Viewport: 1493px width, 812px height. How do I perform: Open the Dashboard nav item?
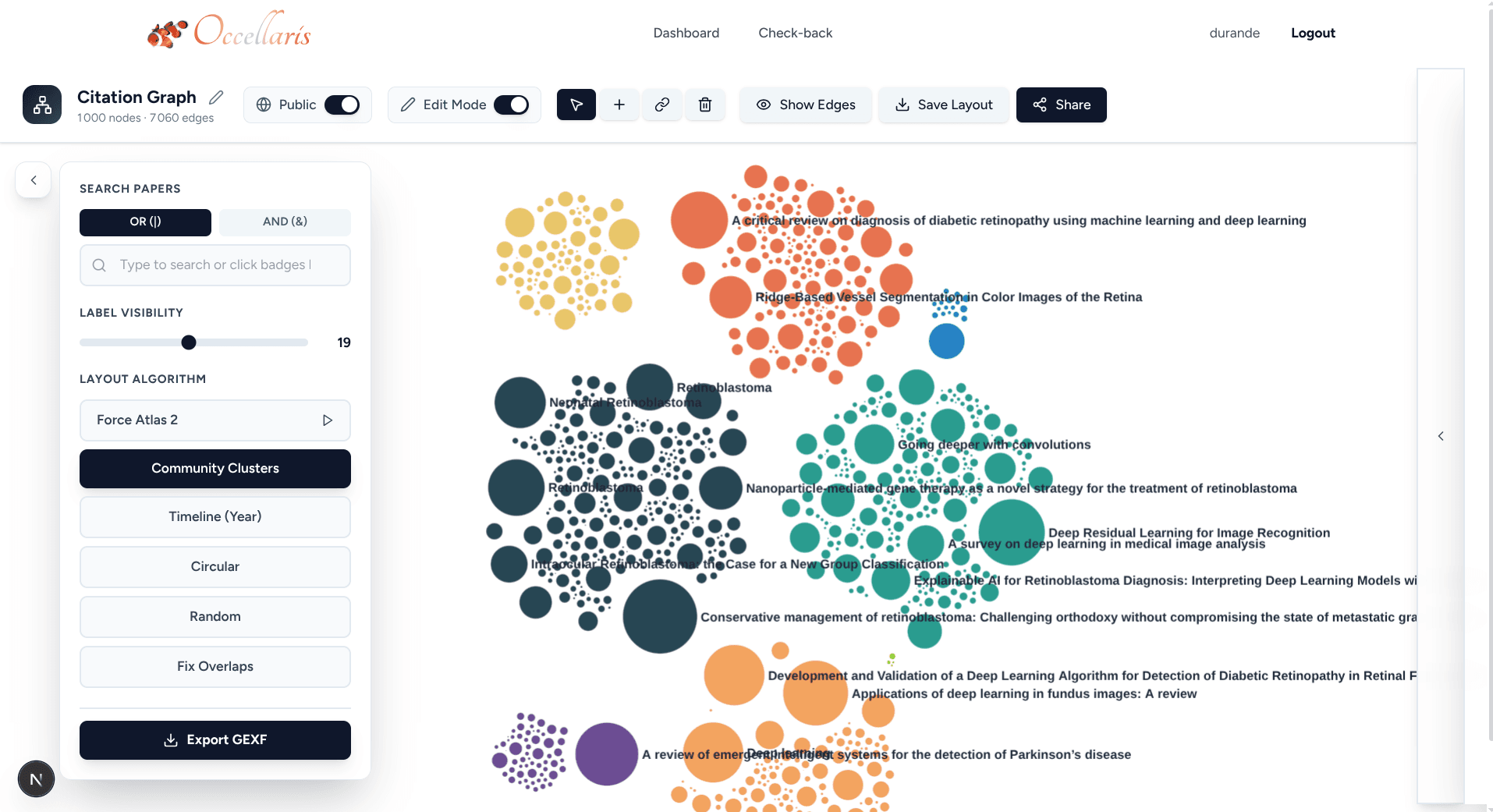coord(686,33)
